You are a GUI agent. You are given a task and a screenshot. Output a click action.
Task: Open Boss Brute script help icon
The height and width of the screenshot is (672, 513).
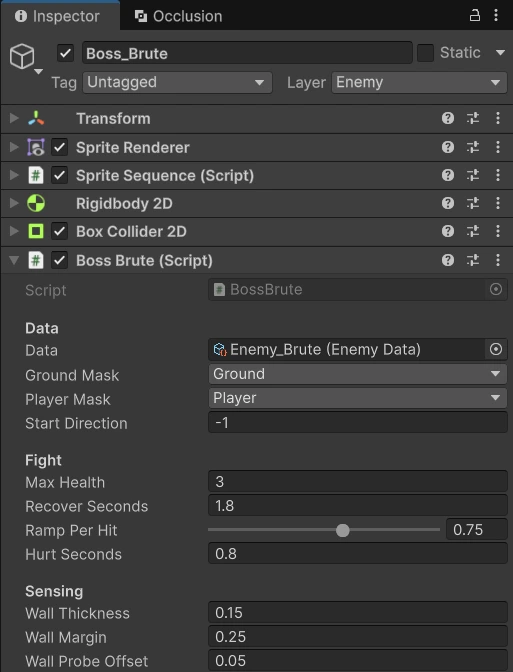pyautogui.click(x=447, y=260)
